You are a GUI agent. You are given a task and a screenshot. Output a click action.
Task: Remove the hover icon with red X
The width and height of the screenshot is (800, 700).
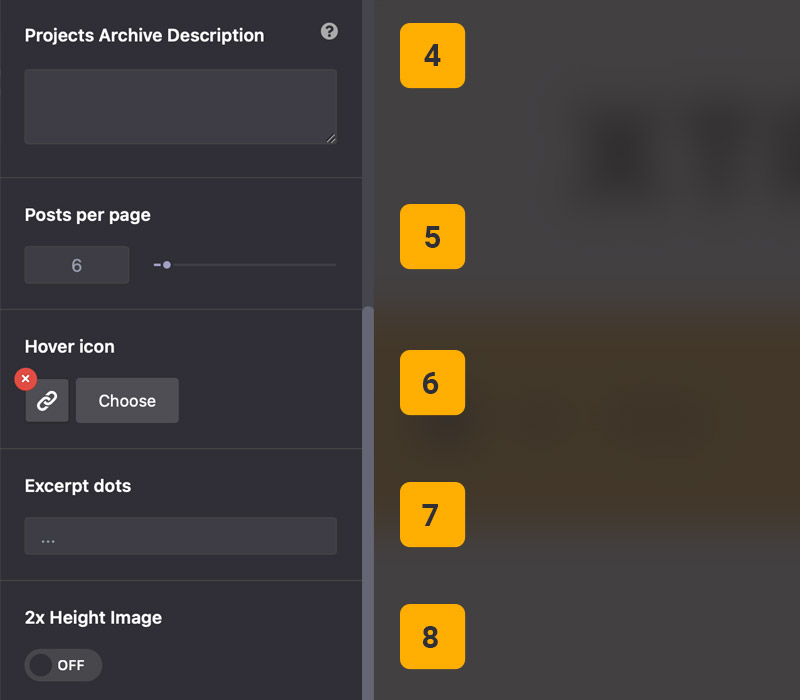coord(26,379)
